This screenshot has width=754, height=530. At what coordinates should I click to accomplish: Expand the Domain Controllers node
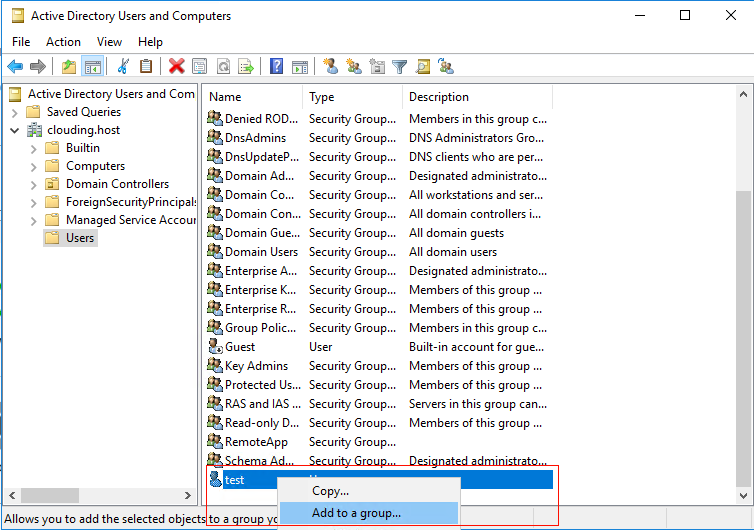click(x=33, y=185)
